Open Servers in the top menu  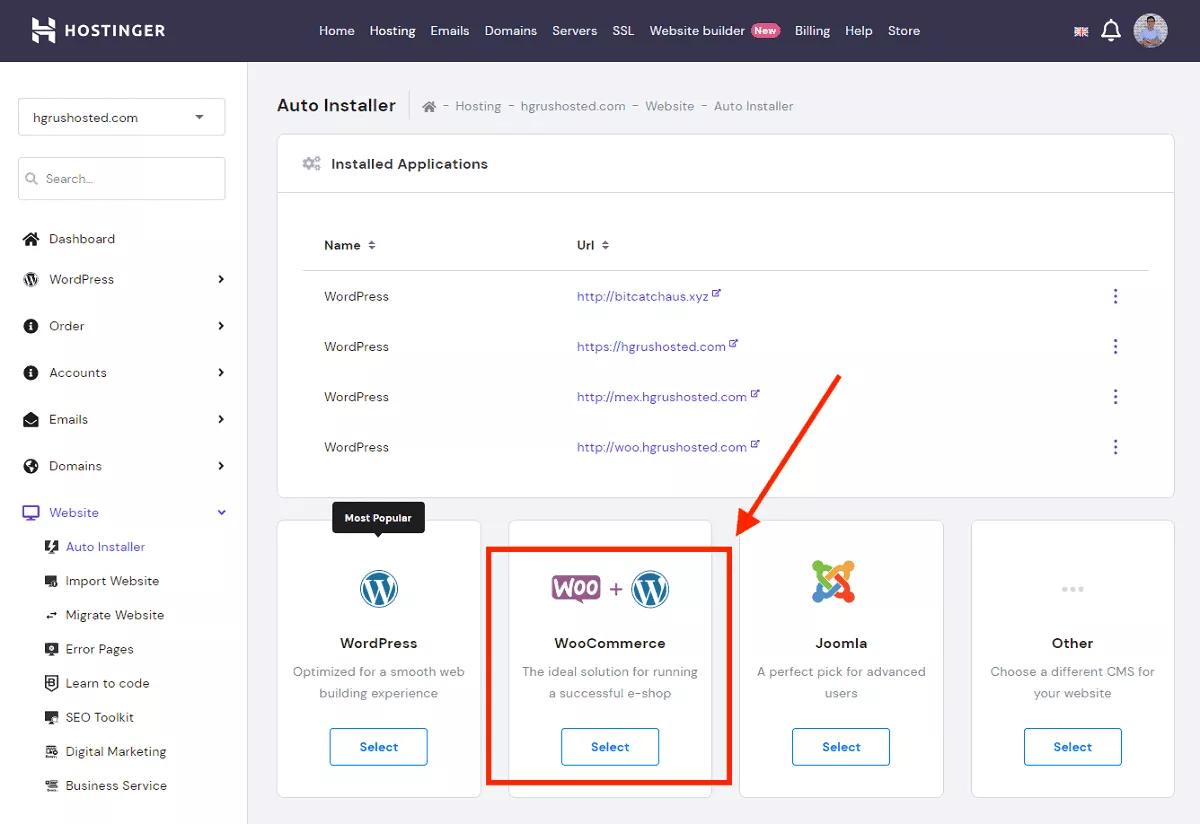[x=575, y=31]
